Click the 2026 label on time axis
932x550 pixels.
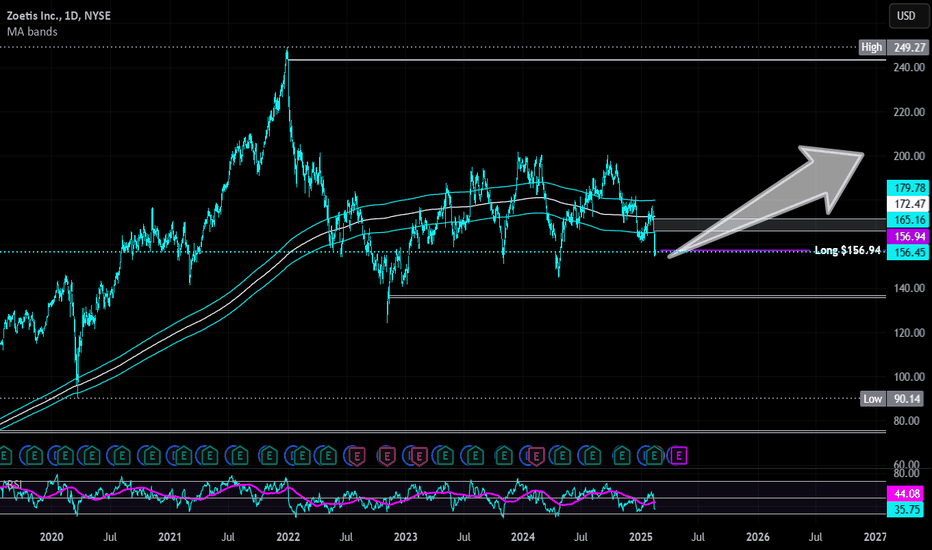coord(758,537)
